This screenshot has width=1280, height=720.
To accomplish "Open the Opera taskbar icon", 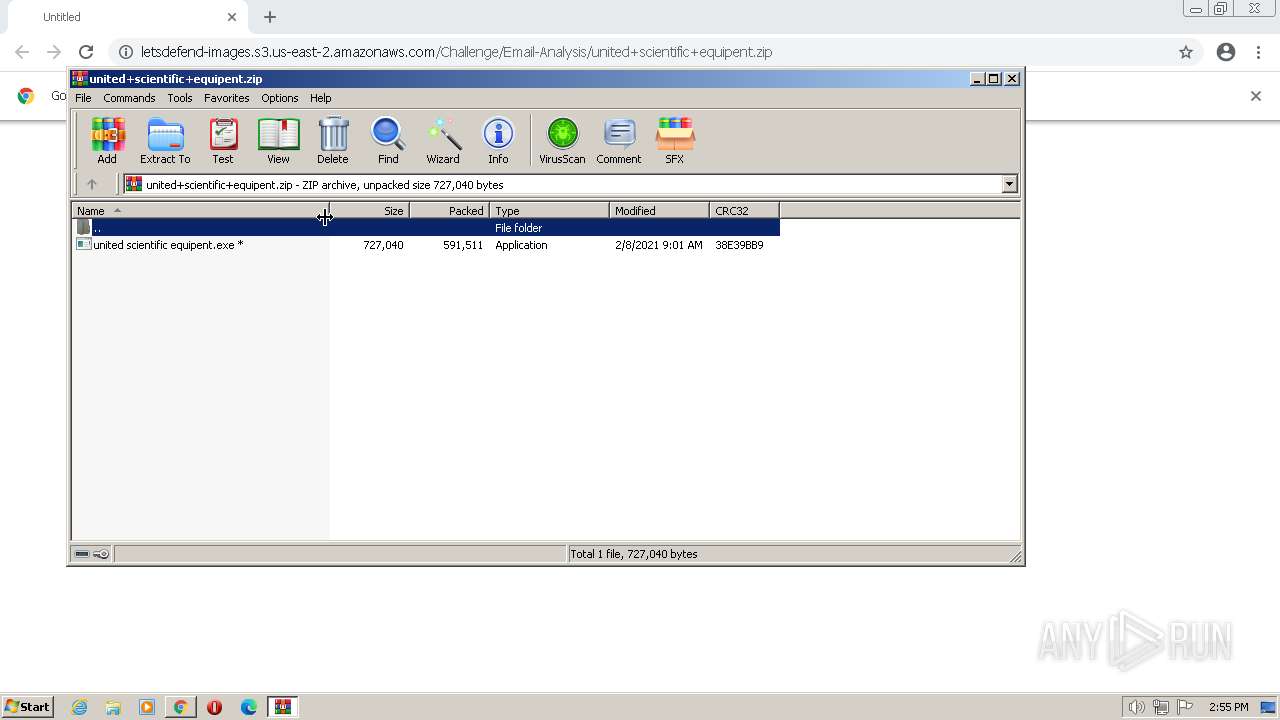I will pos(214,707).
